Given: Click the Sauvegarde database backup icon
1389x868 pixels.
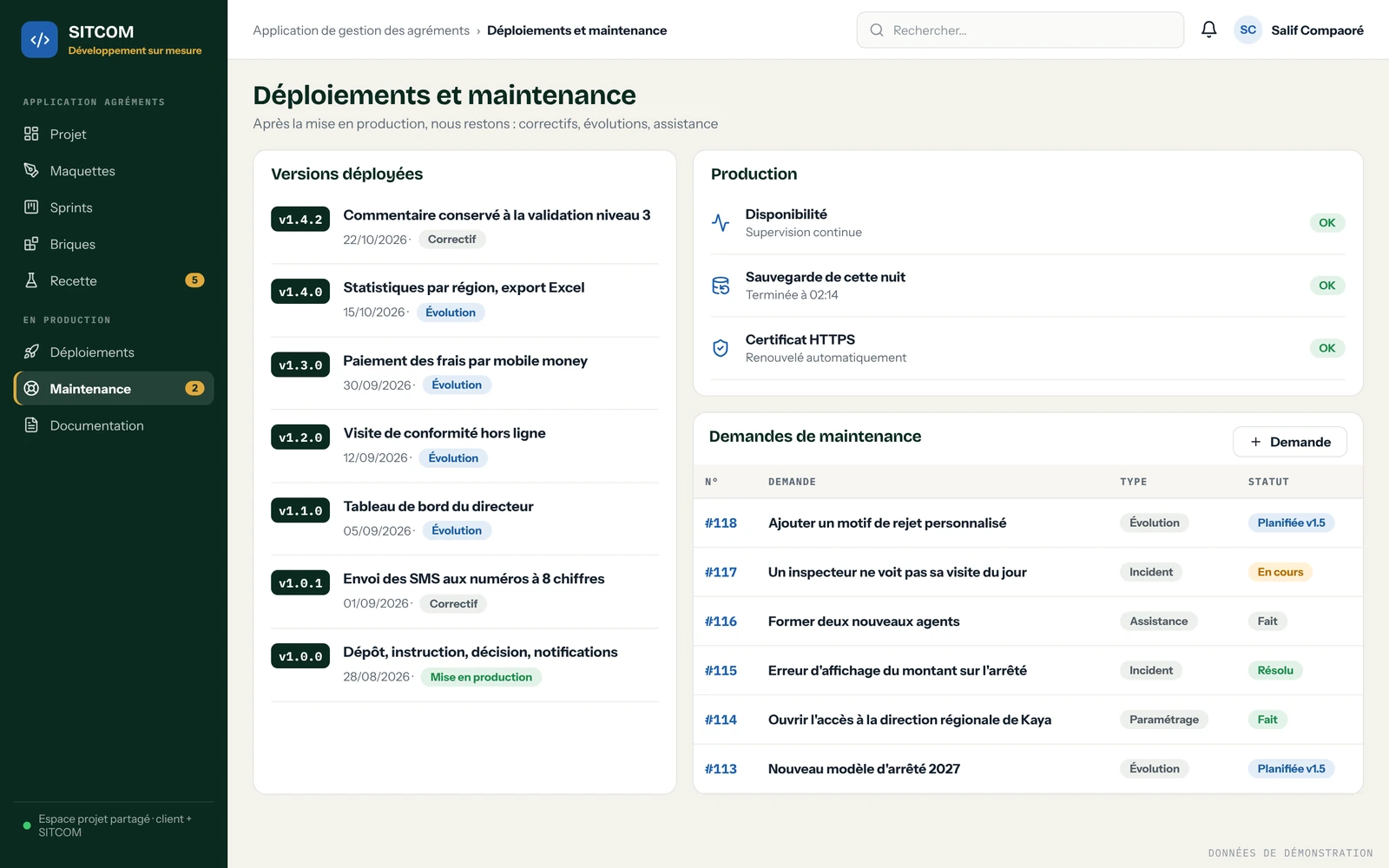Looking at the screenshot, I should tap(721, 286).
